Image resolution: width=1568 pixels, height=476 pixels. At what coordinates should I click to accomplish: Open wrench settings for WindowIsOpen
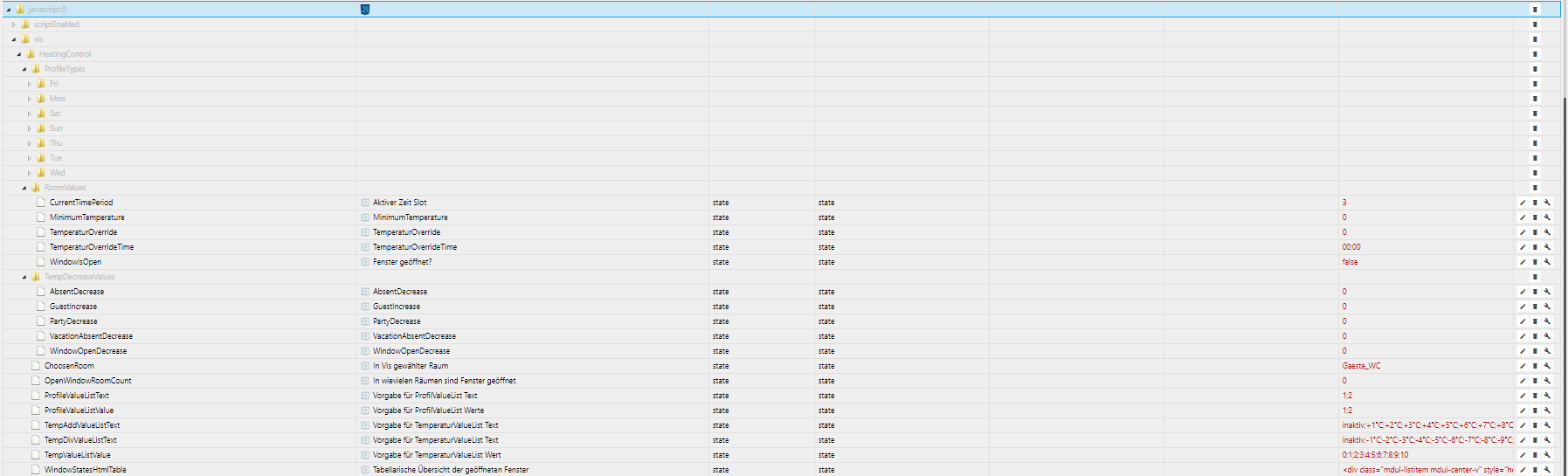tap(1547, 262)
